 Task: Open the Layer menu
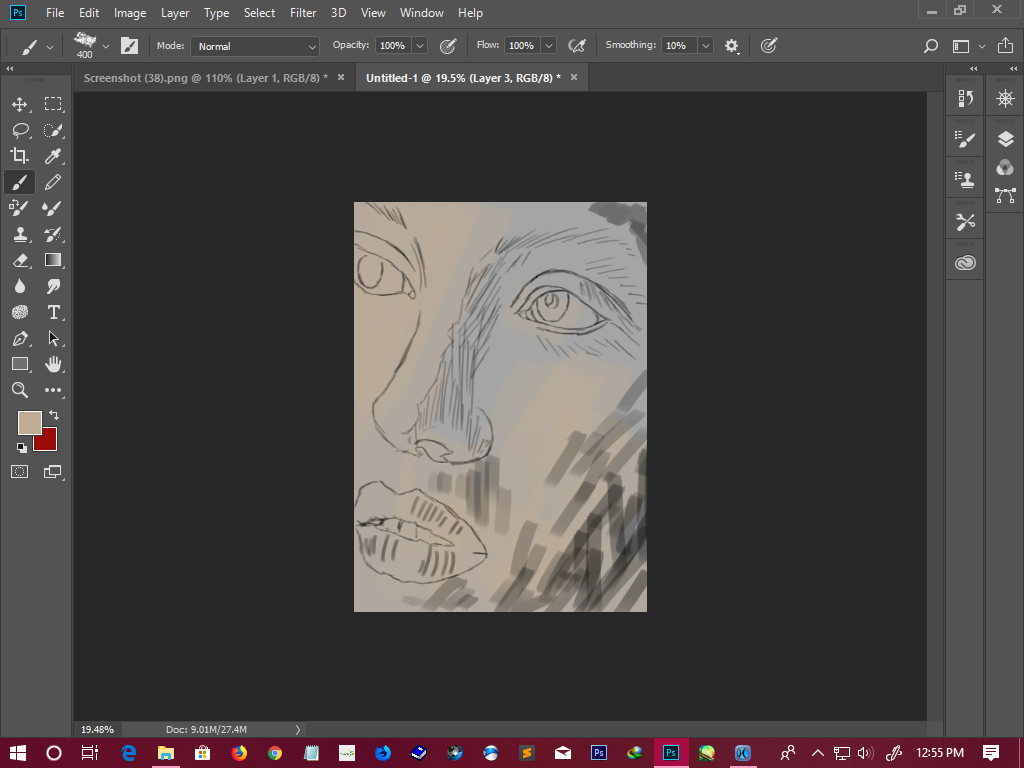pos(175,12)
